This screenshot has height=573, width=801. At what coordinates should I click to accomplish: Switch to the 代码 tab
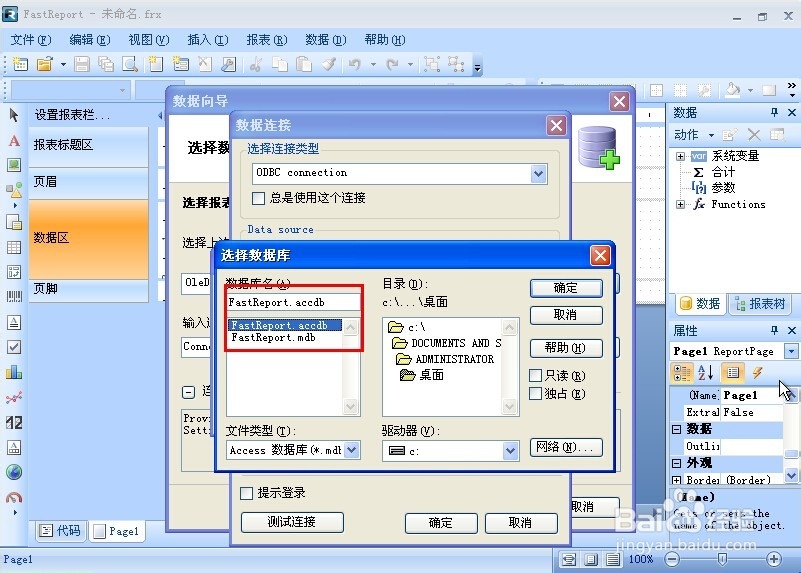(61, 531)
